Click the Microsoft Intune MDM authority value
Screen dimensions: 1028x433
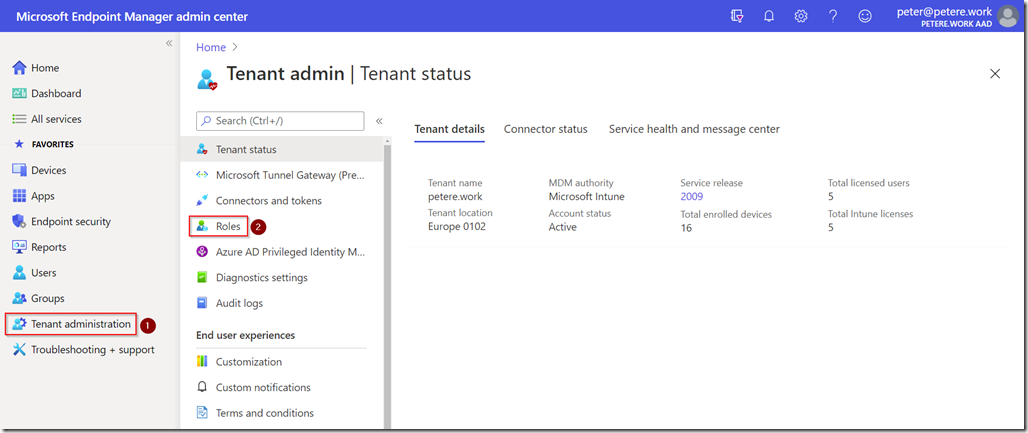587,196
